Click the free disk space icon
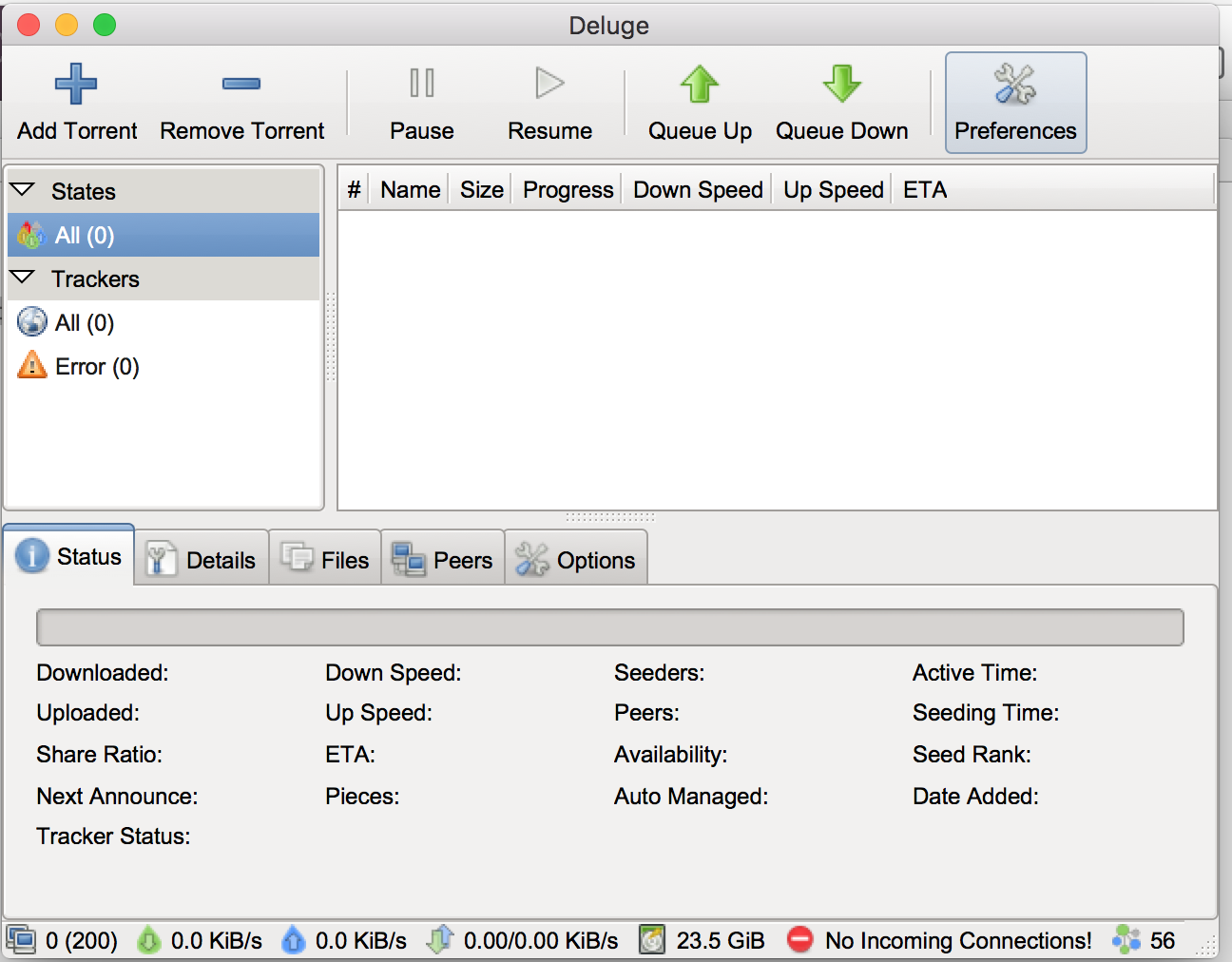Viewport: 1232px width, 962px height. [652, 940]
